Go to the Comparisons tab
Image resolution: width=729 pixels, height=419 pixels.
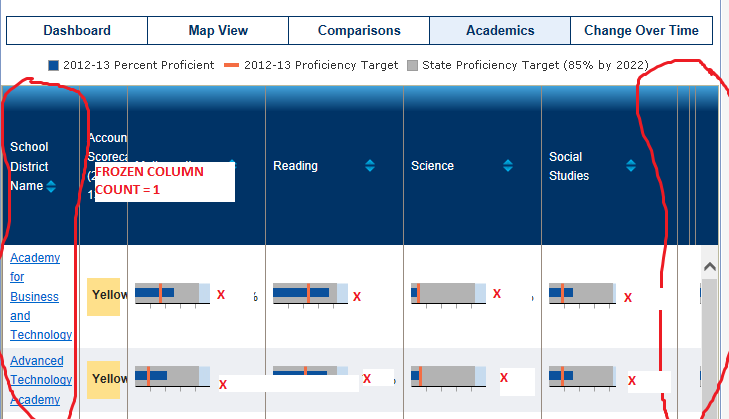point(359,31)
